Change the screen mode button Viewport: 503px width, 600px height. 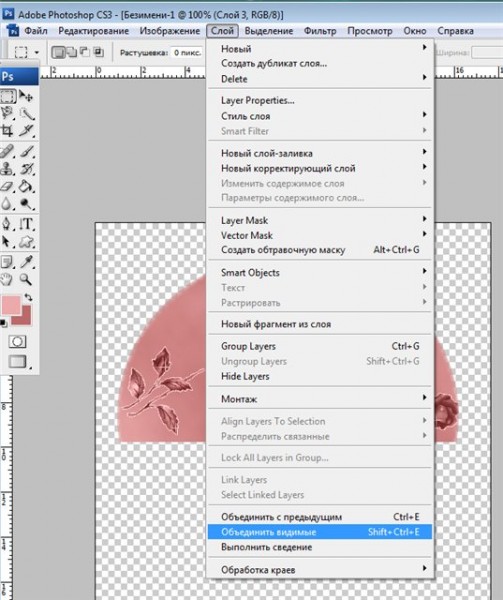18,361
